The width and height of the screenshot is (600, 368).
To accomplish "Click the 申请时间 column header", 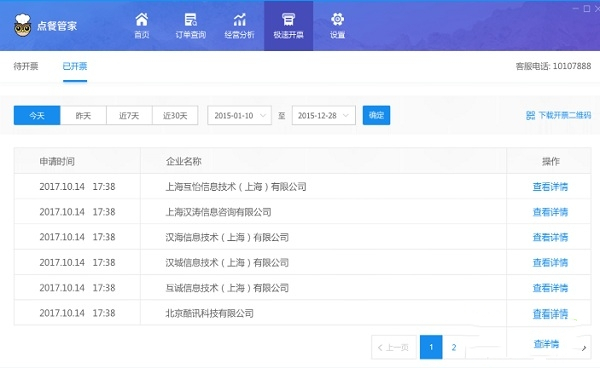I will click(57, 161).
